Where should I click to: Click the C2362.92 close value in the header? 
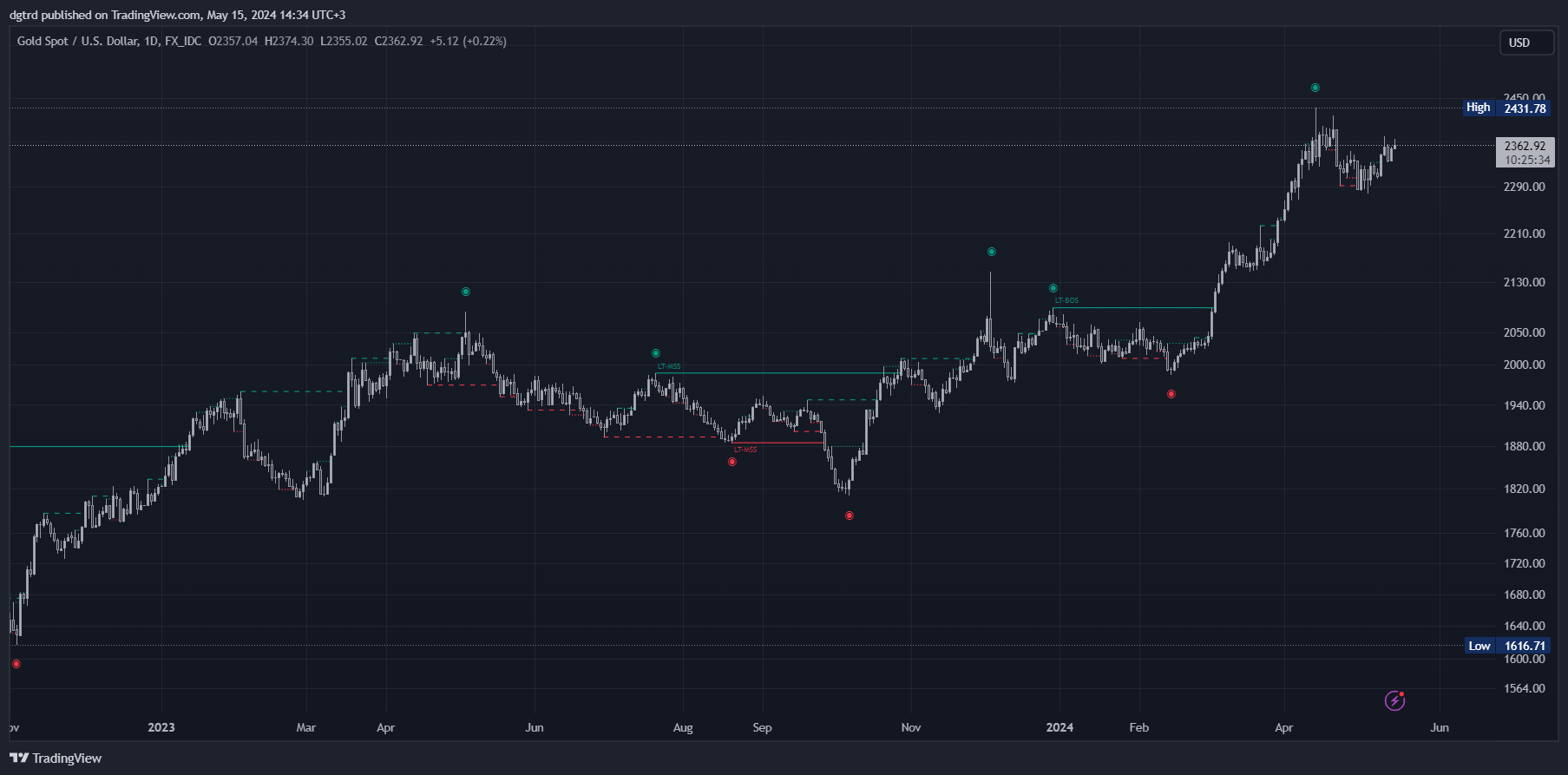click(x=398, y=41)
